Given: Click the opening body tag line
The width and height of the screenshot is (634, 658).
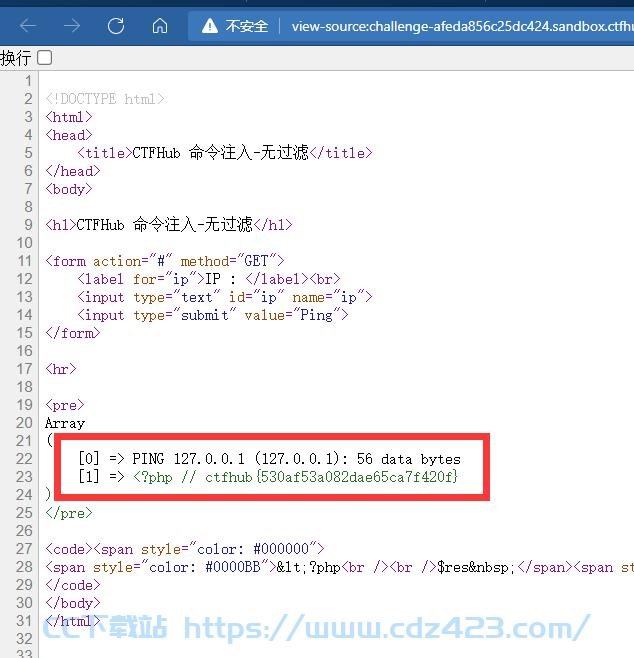Looking at the screenshot, I should point(69,189).
